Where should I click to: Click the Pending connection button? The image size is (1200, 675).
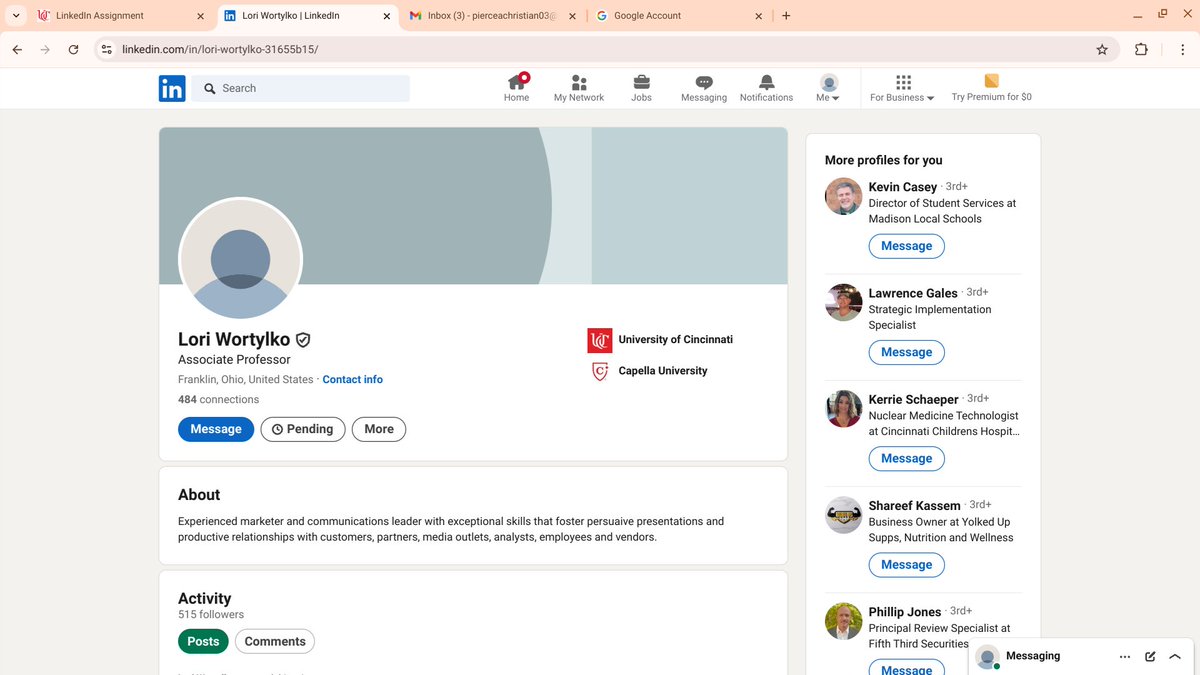tap(303, 429)
